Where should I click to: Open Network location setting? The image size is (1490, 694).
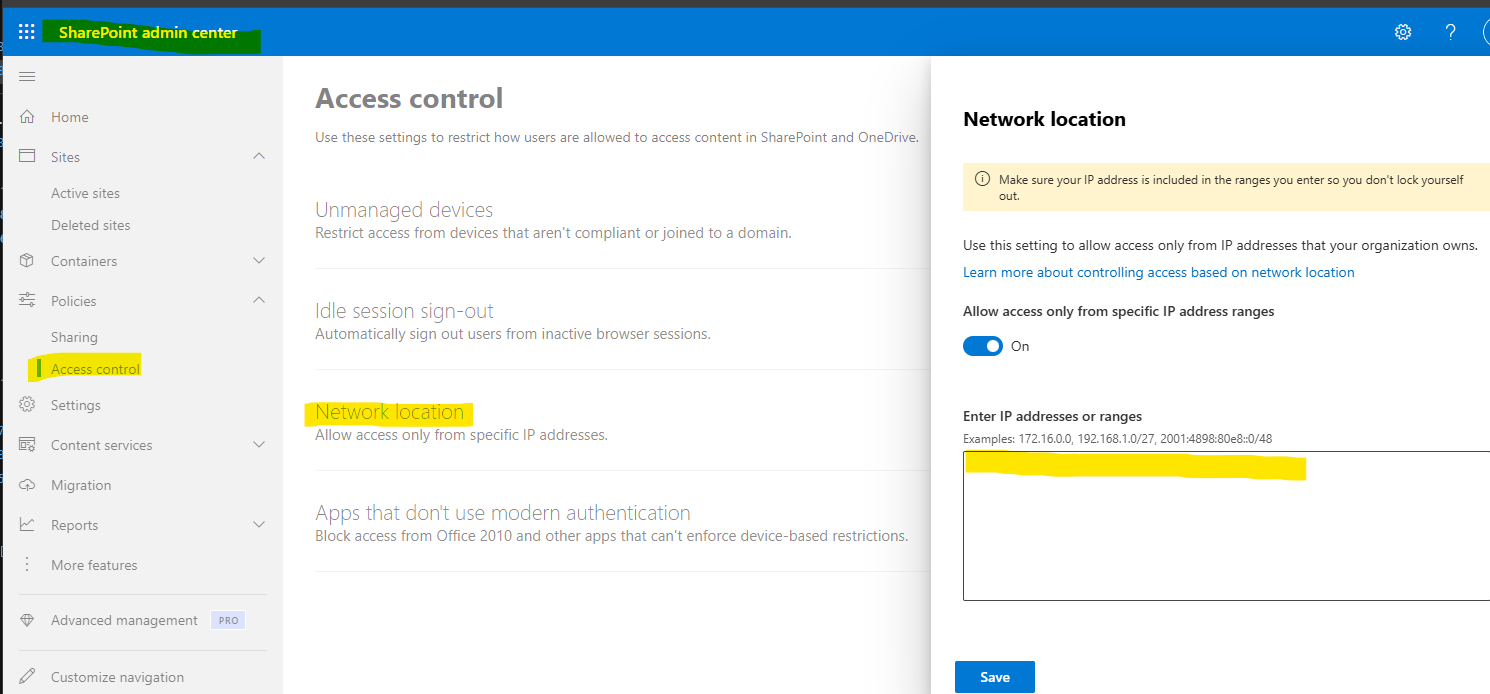pos(389,412)
